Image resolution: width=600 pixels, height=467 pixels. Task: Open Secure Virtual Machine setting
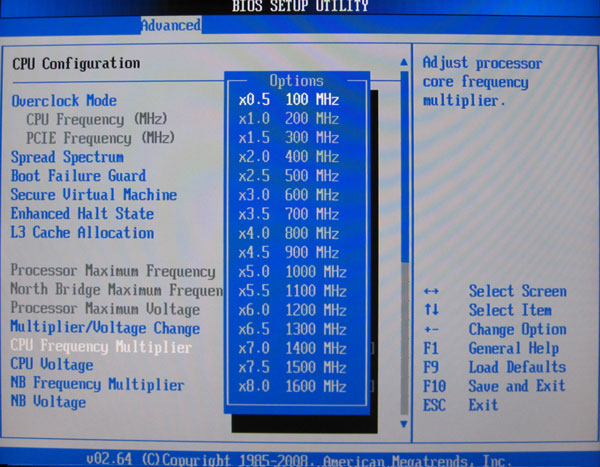tap(94, 194)
